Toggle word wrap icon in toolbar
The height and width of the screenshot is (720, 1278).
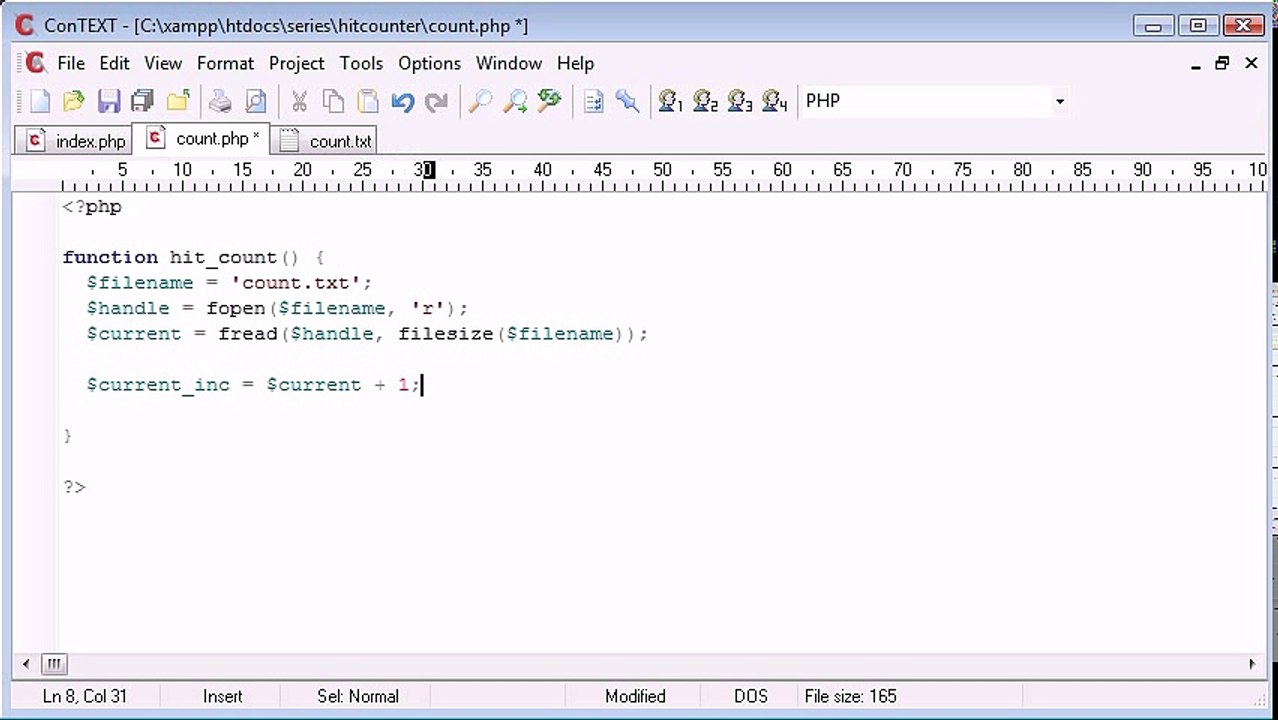point(593,101)
